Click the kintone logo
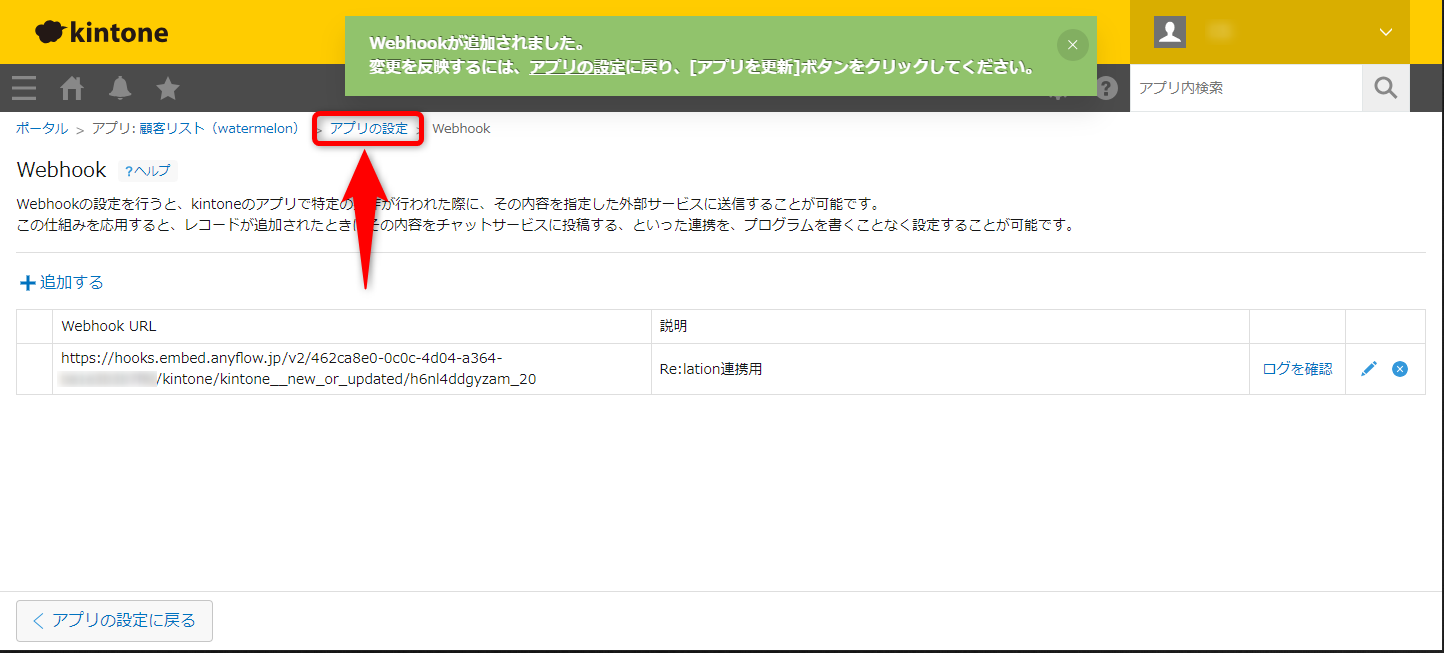Viewport: 1444px width, 653px height. point(102,32)
